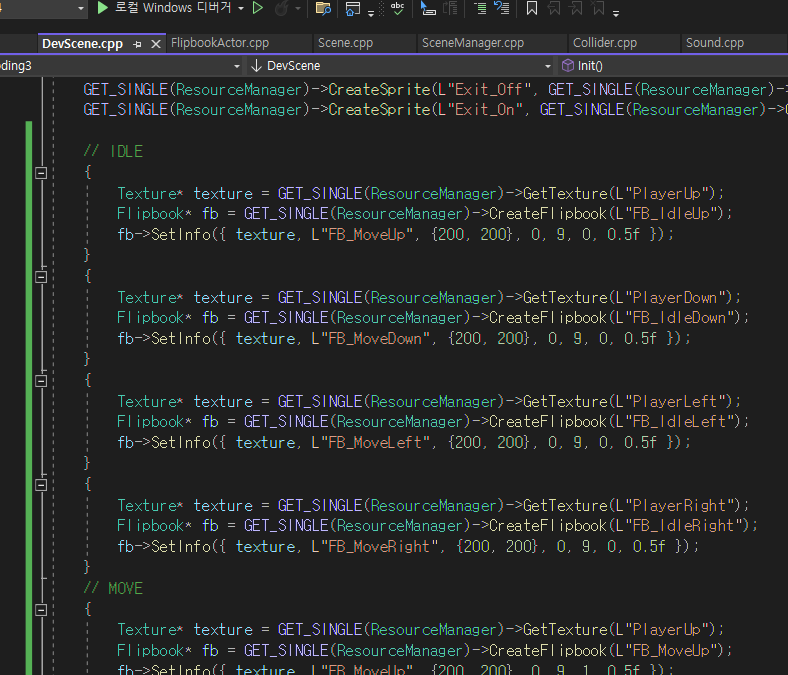
Task: Close the DevScene.cpp tab
Action: 156,44
